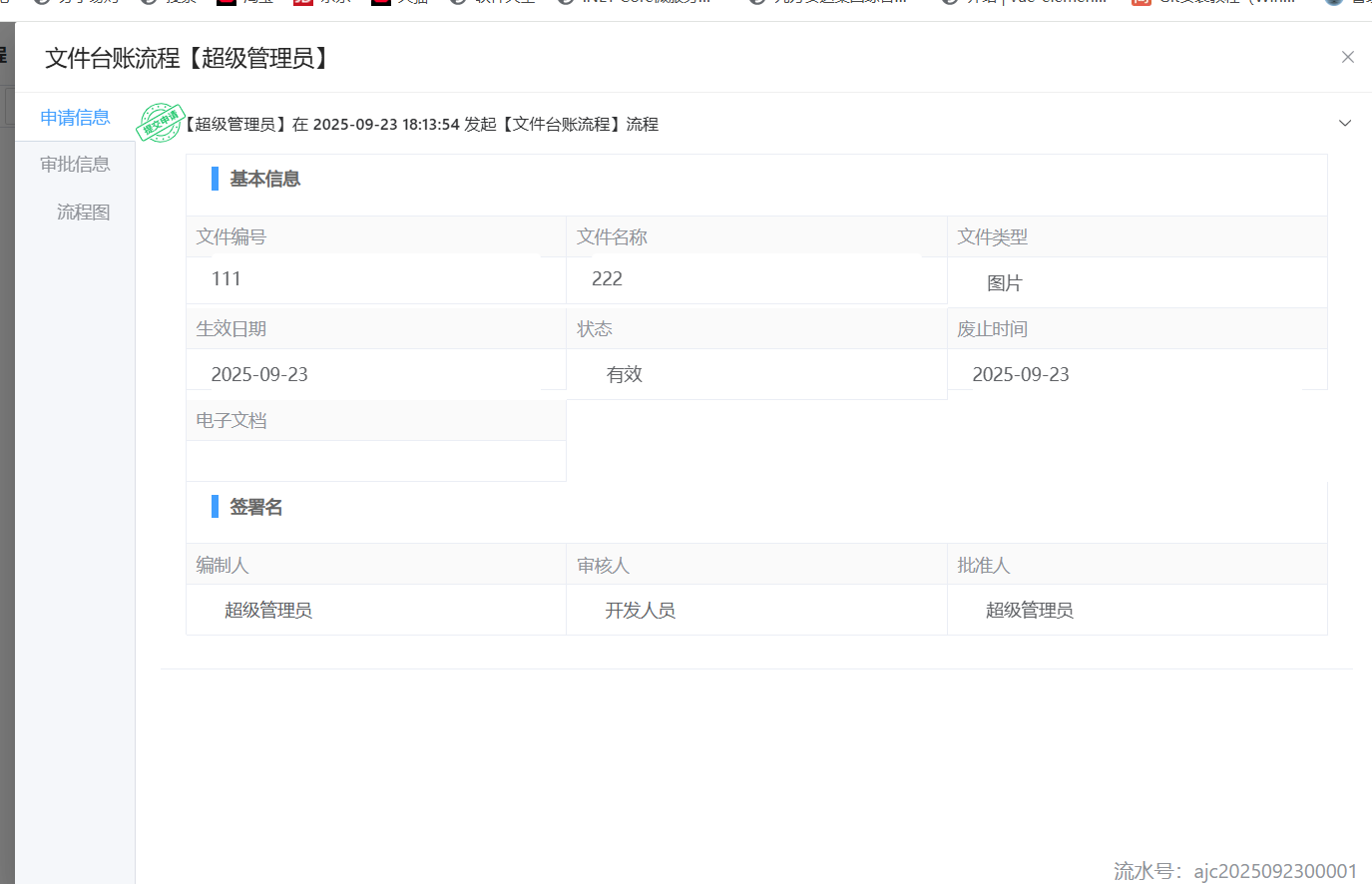Select the 批准人 value 超级管理员
The width and height of the screenshot is (1372, 884).
[1029, 610]
